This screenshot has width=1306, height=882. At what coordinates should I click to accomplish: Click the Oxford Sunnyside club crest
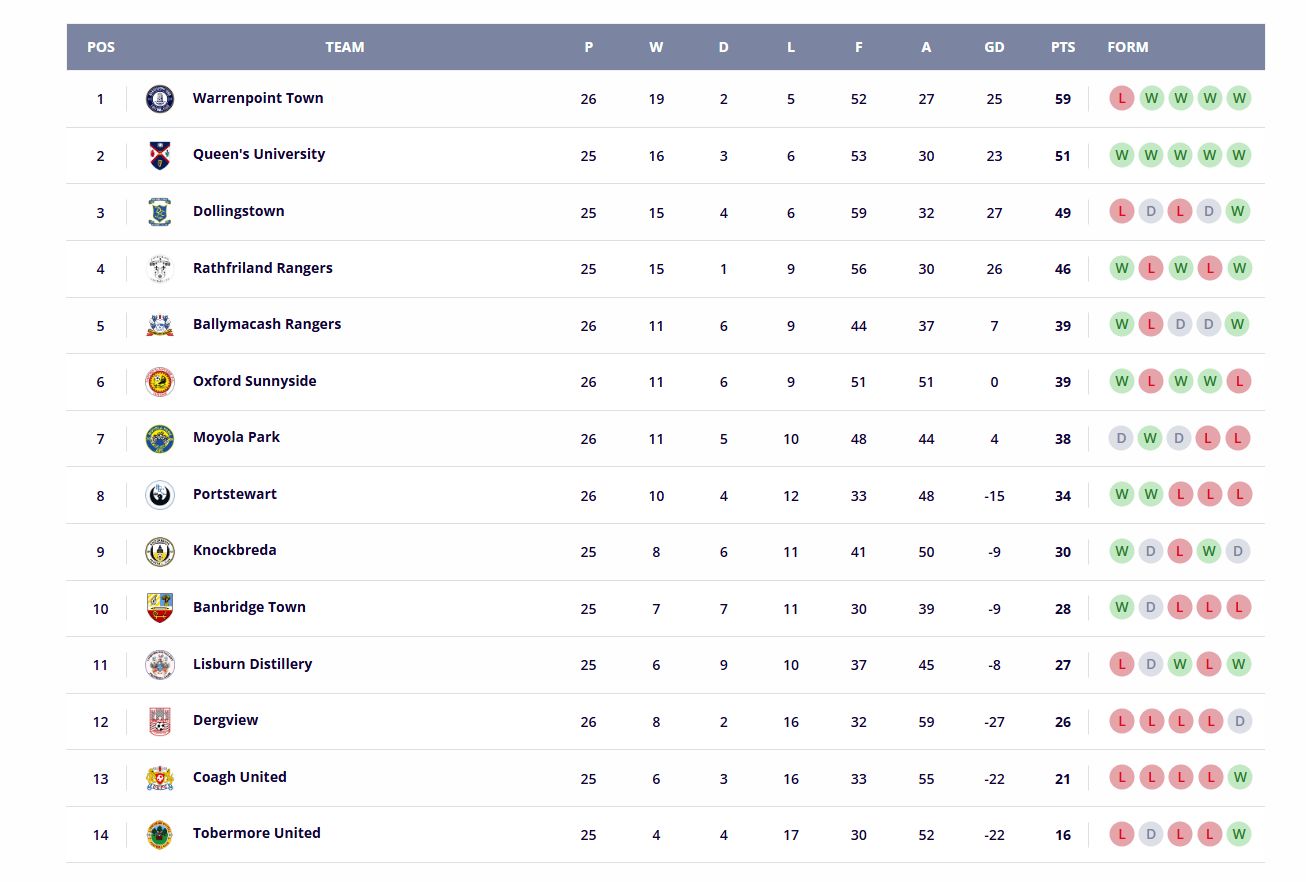(160, 382)
